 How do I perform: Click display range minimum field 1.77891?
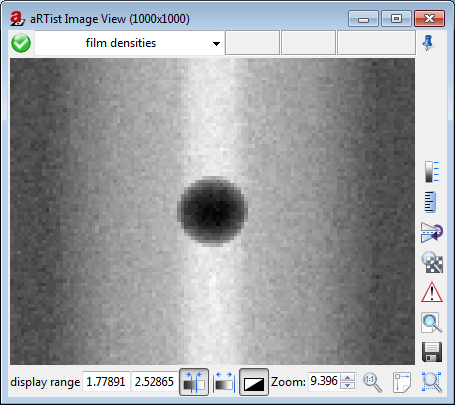pyautogui.click(x=106, y=382)
